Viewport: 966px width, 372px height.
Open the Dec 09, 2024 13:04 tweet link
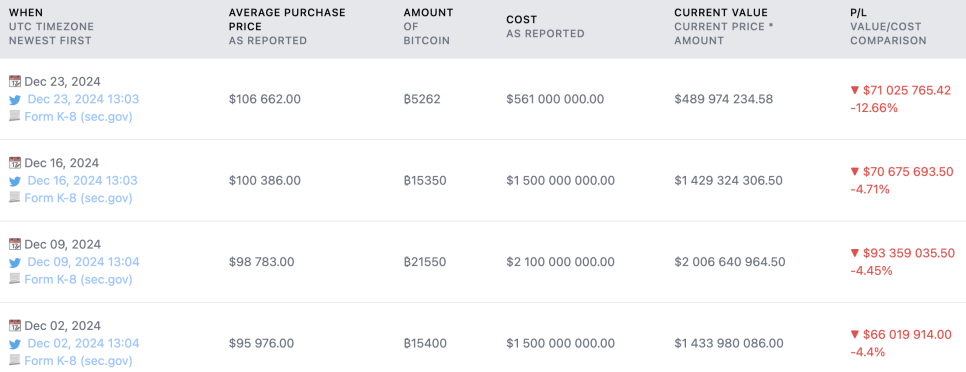tap(83, 262)
